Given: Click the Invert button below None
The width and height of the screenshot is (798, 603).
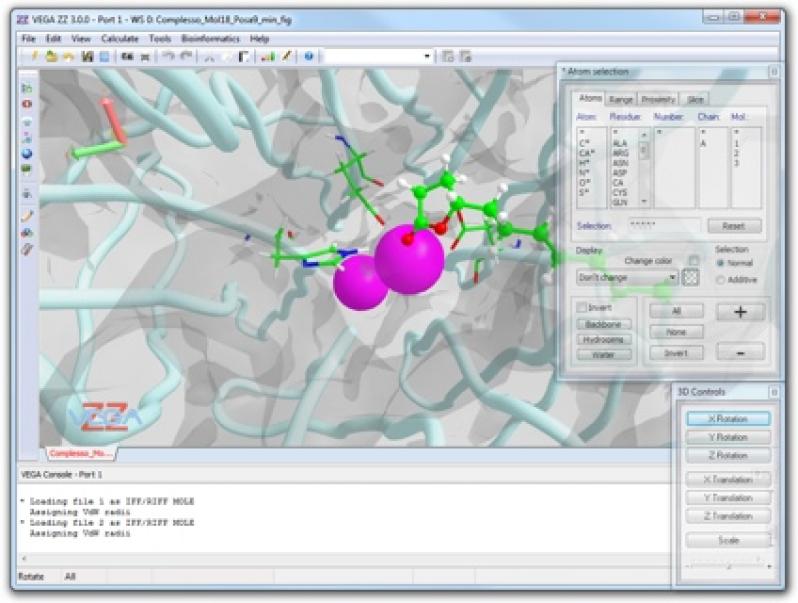Looking at the screenshot, I should [676, 353].
